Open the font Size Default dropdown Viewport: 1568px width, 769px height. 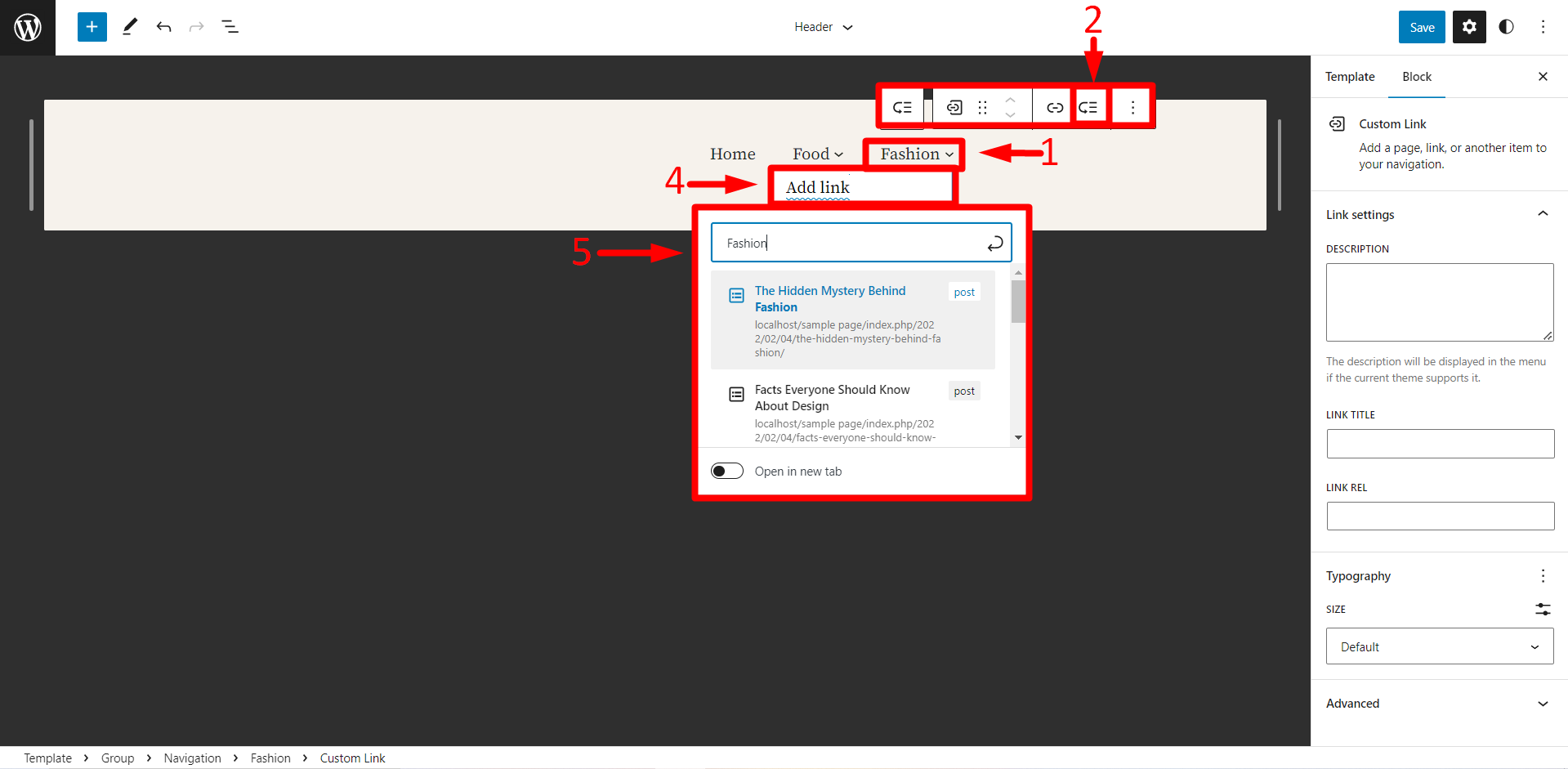click(1440, 646)
